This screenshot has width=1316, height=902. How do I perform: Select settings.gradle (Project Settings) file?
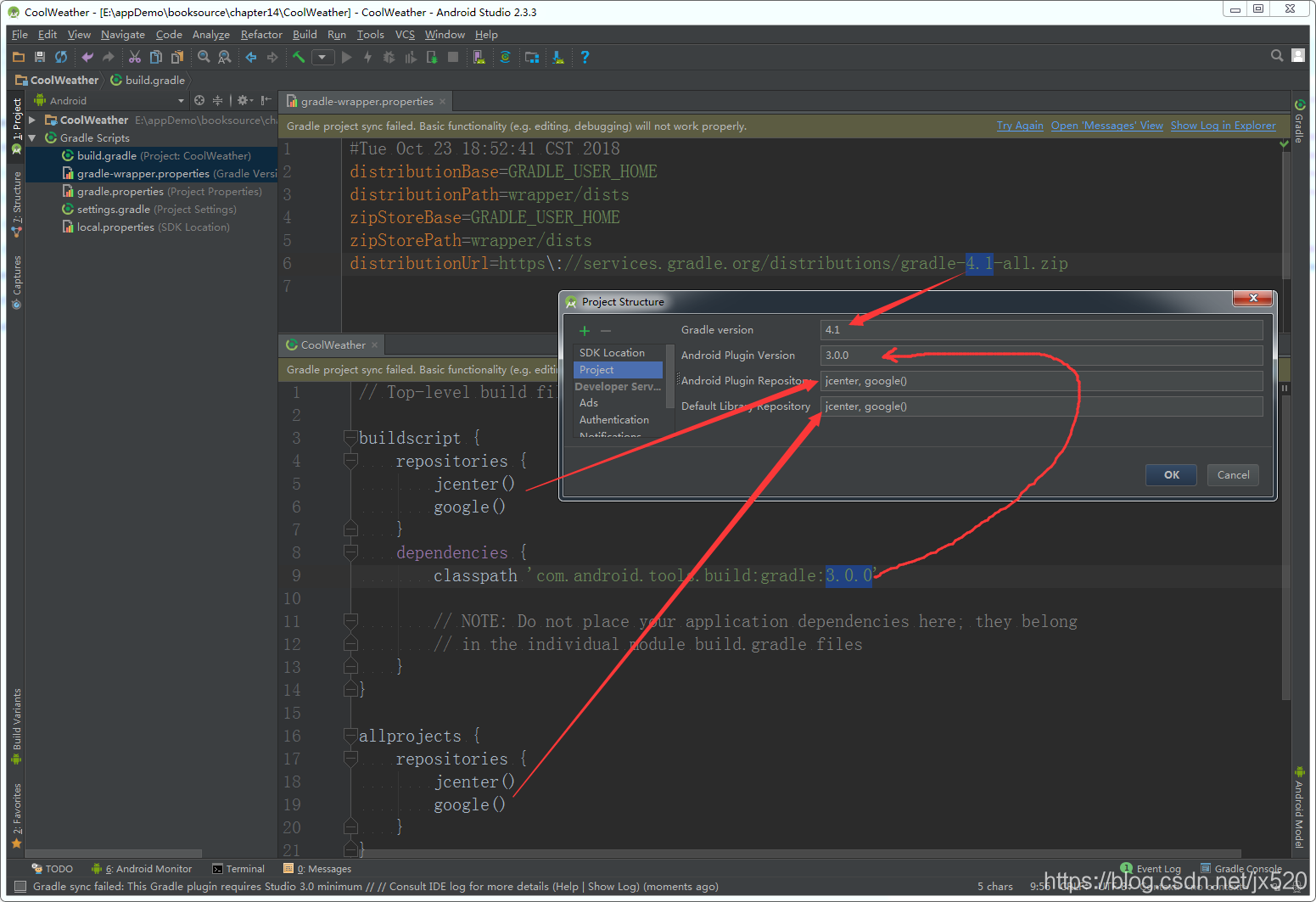click(149, 209)
